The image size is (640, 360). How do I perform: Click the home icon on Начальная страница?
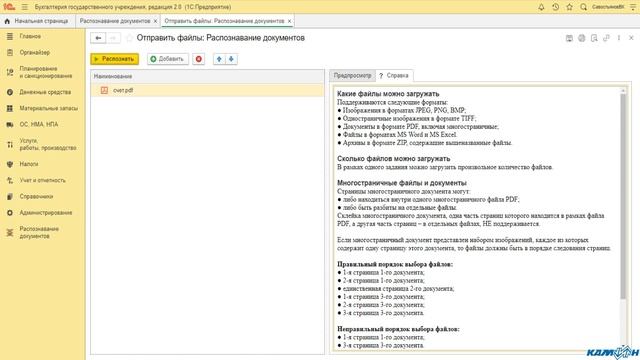(7, 21)
